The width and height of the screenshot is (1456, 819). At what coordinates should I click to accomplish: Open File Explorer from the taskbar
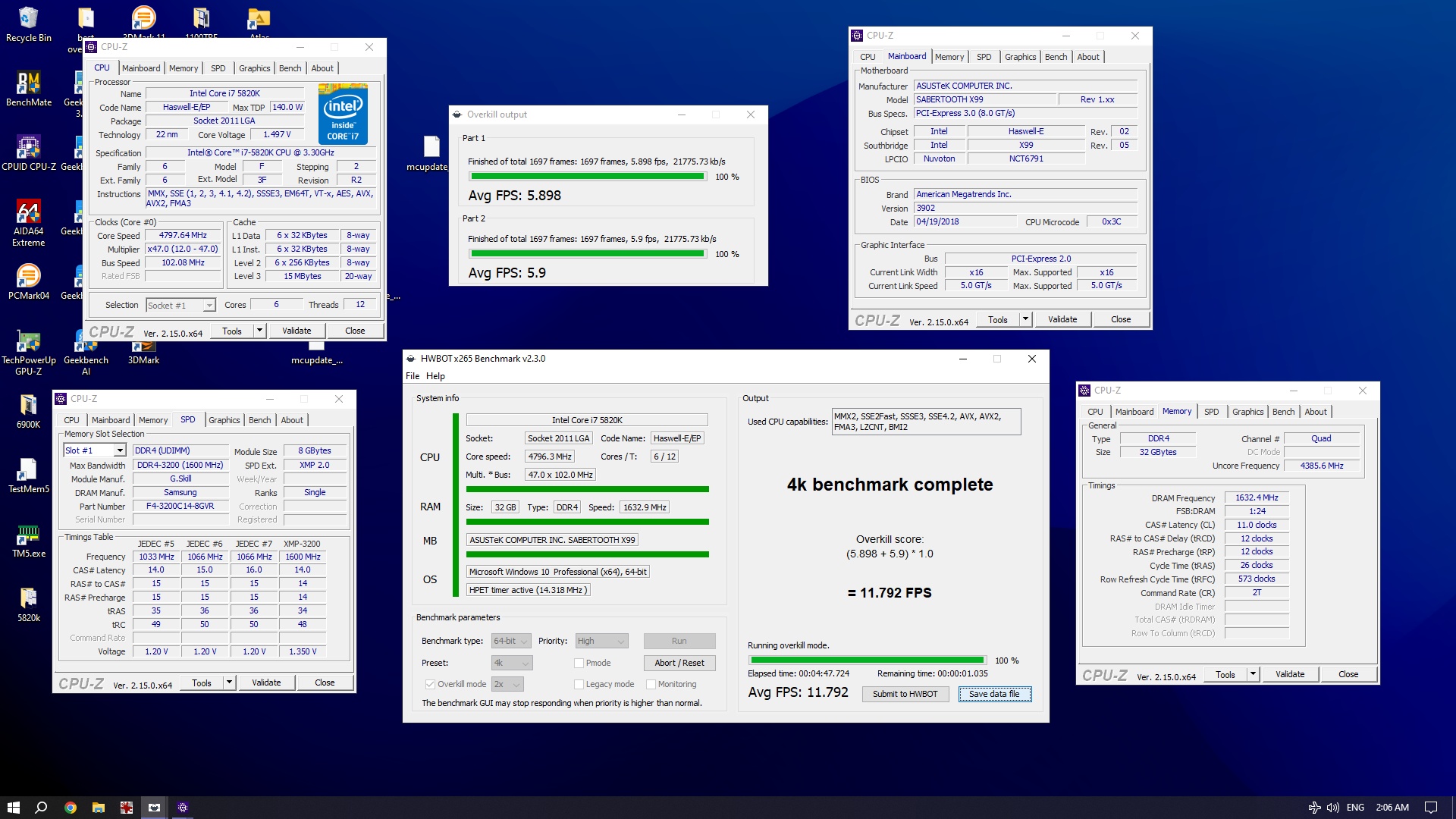click(98, 807)
